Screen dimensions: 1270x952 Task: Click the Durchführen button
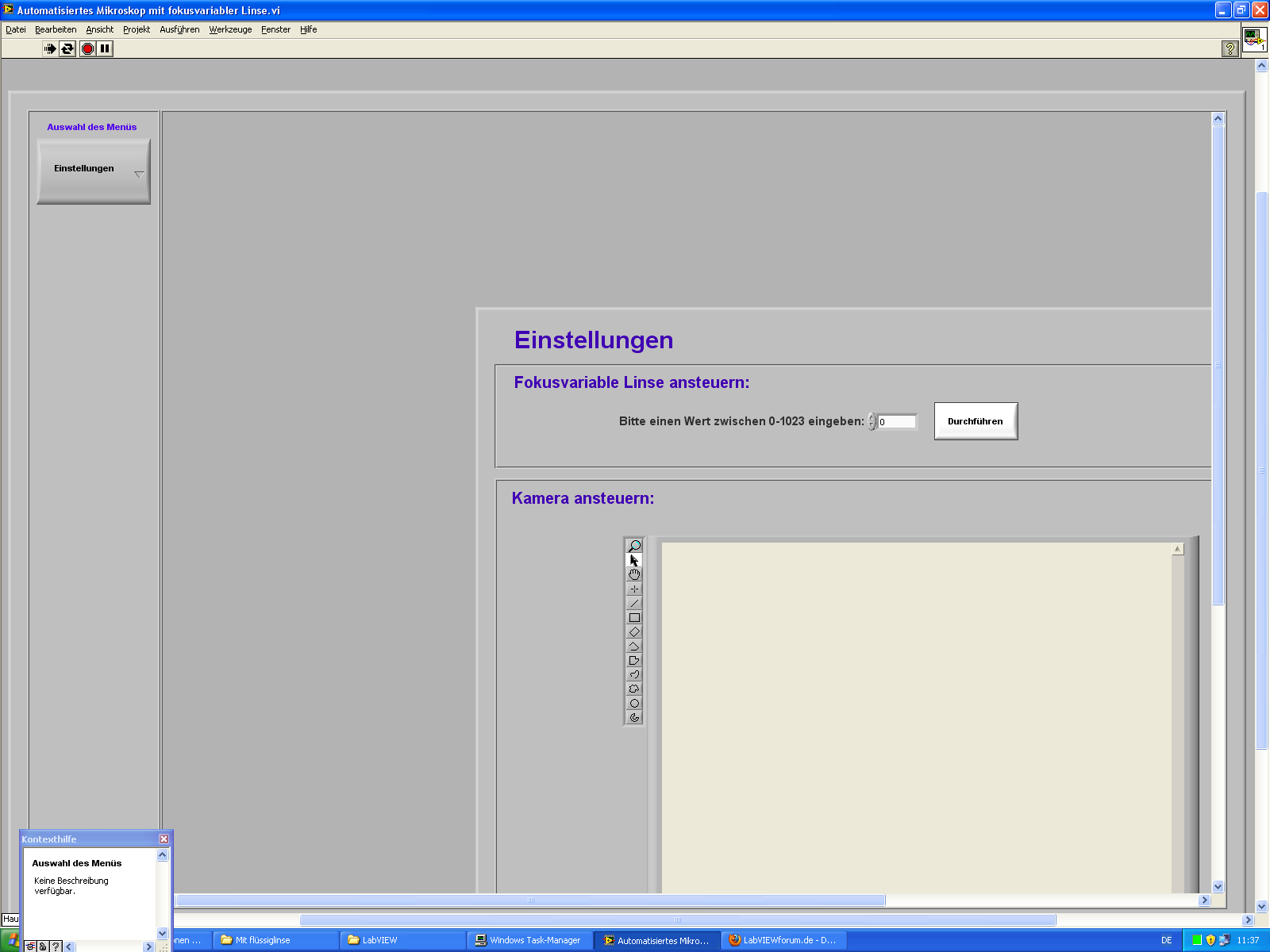coord(976,421)
